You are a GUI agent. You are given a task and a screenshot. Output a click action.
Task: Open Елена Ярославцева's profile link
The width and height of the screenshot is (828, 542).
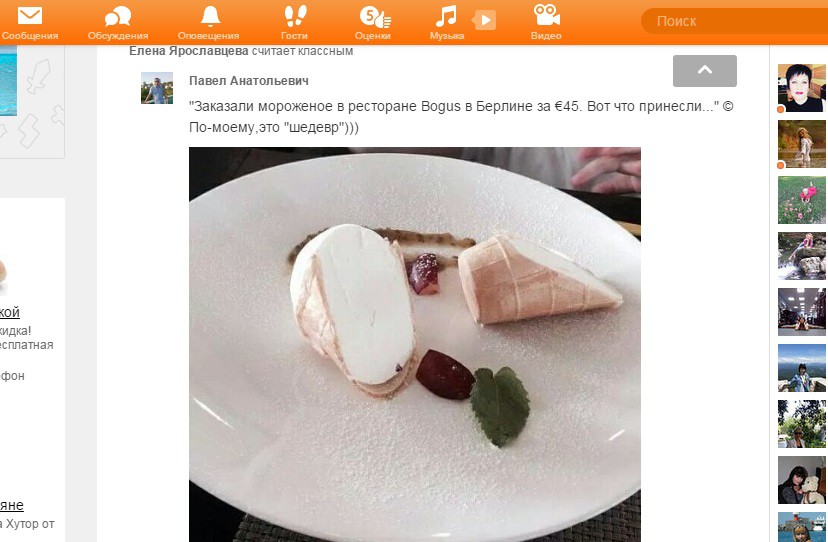189,51
